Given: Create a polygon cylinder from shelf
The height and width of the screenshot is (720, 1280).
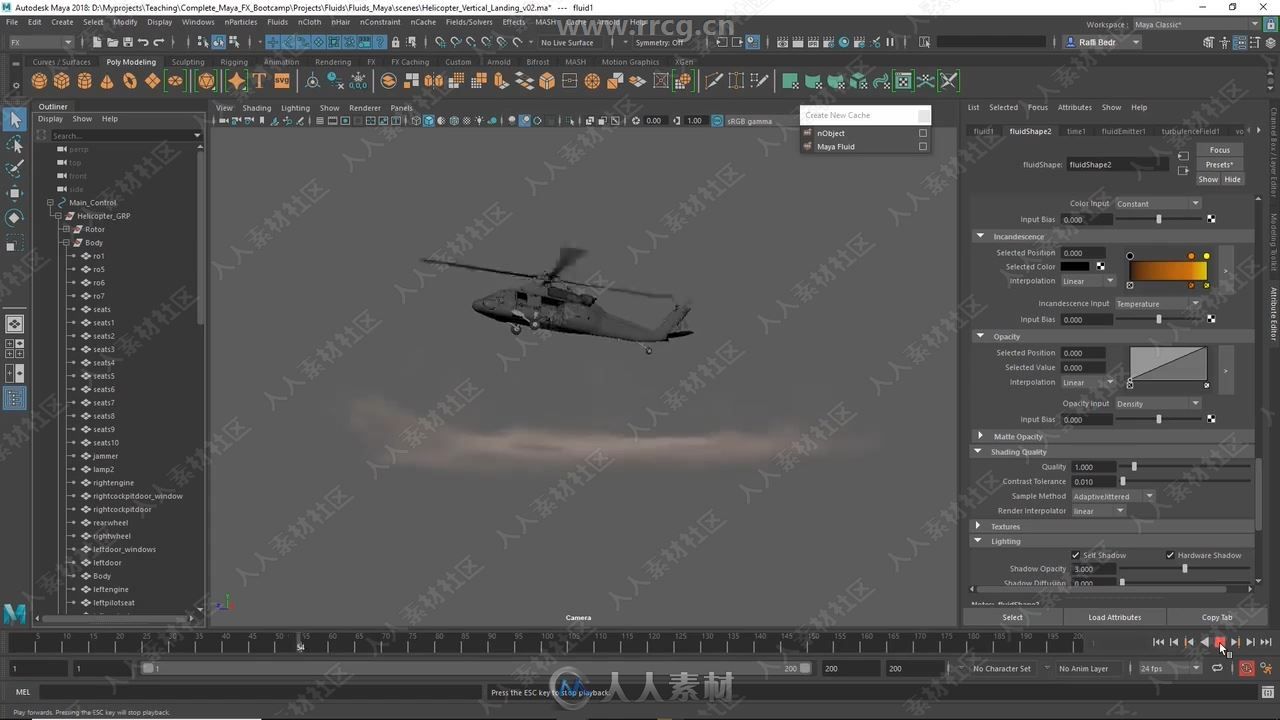Looking at the screenshot, I should [x=85, y=81].
